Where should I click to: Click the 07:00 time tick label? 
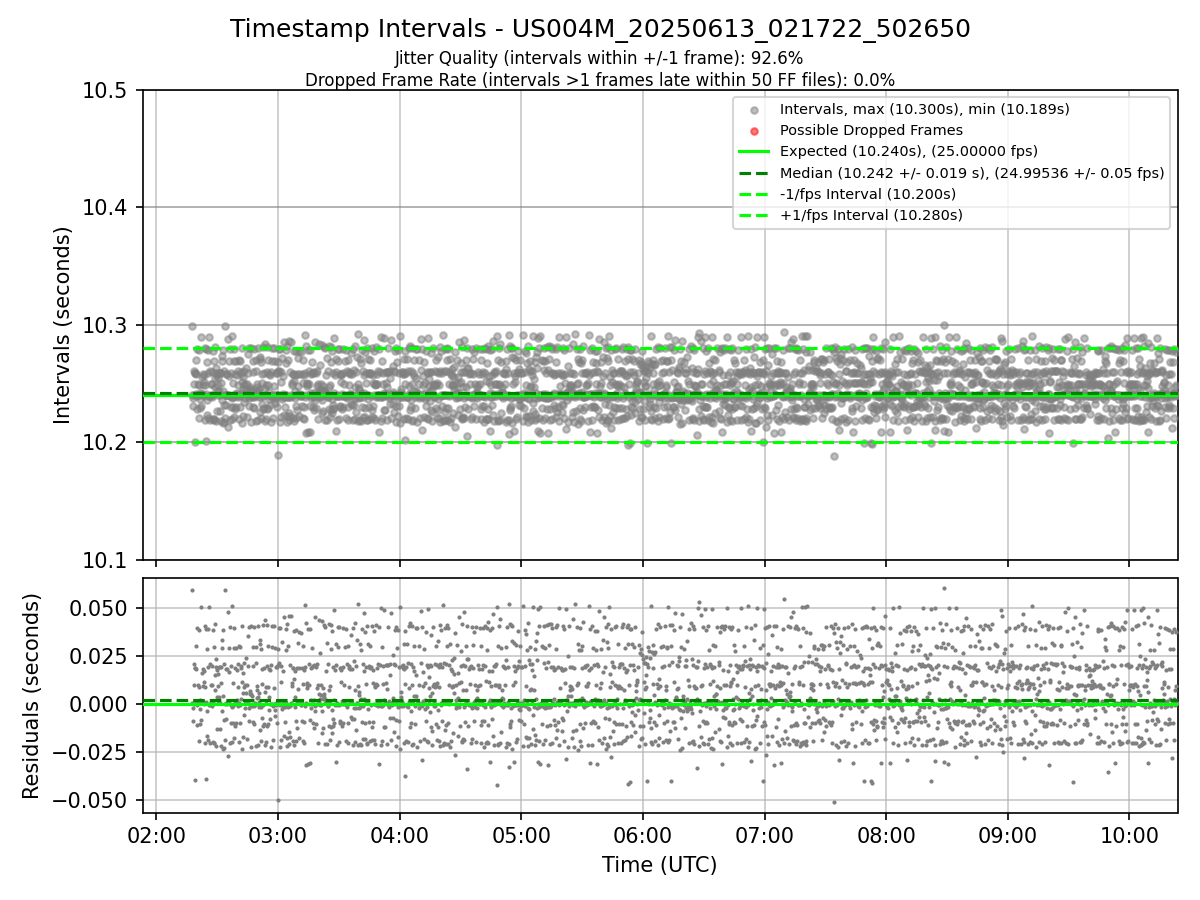[764, 836]
